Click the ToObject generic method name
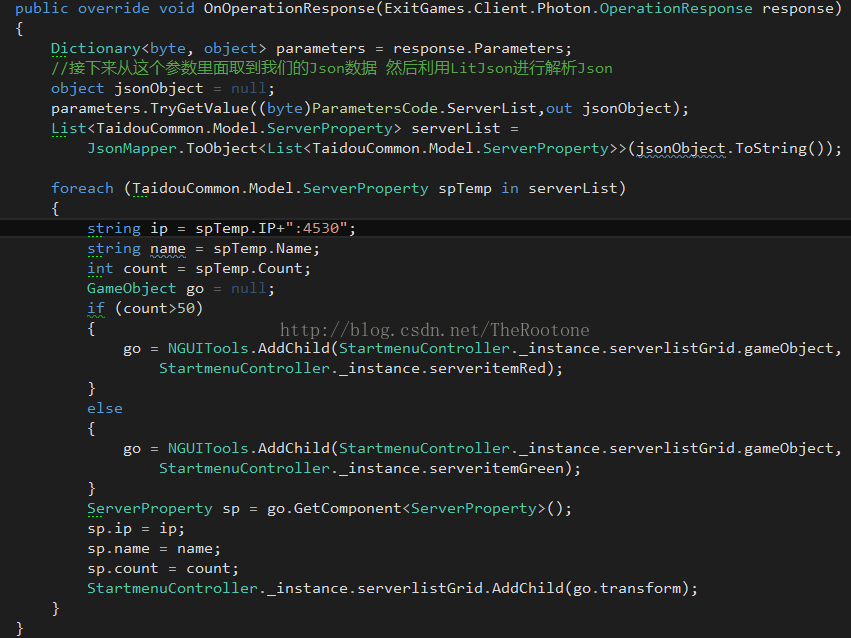 click(221, 149)
